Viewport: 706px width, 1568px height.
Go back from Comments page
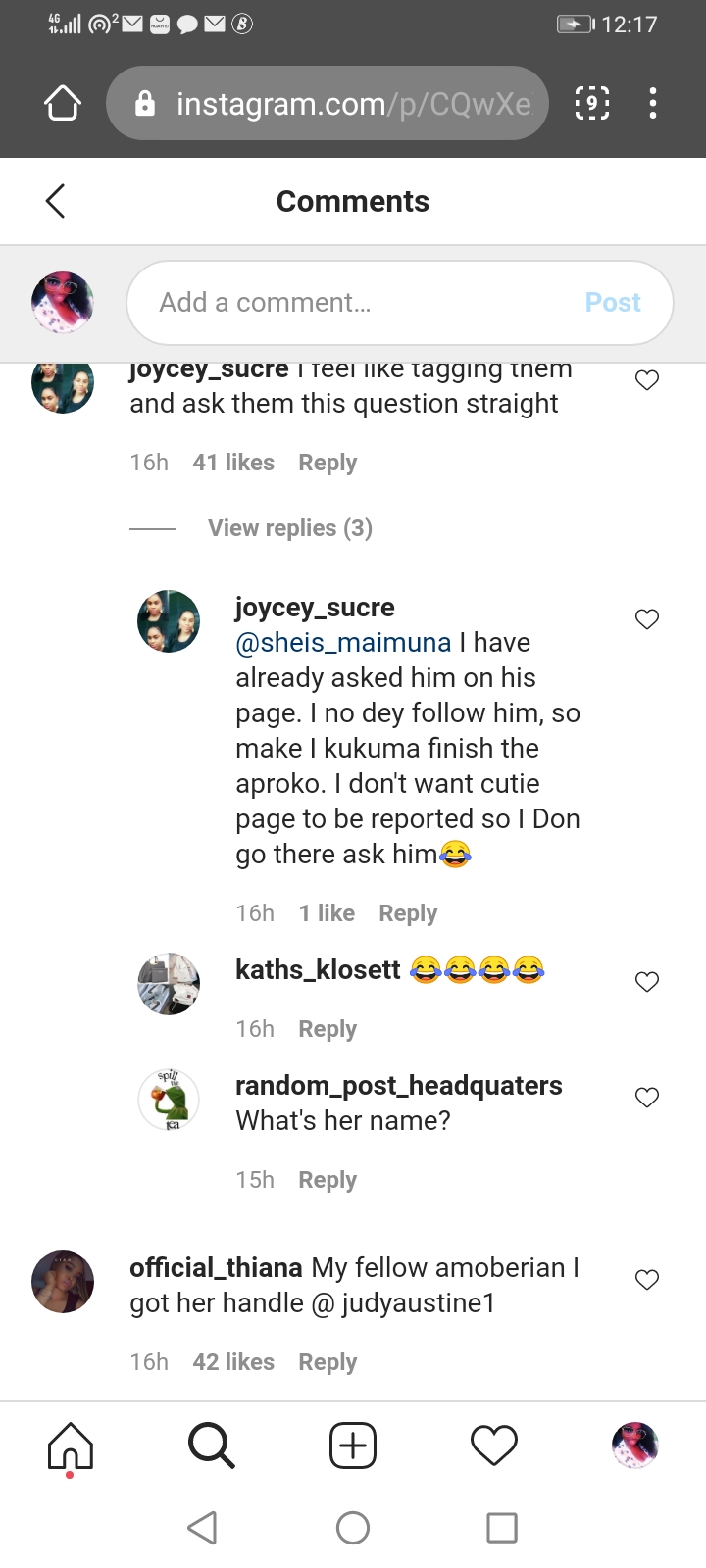[56, 201]
